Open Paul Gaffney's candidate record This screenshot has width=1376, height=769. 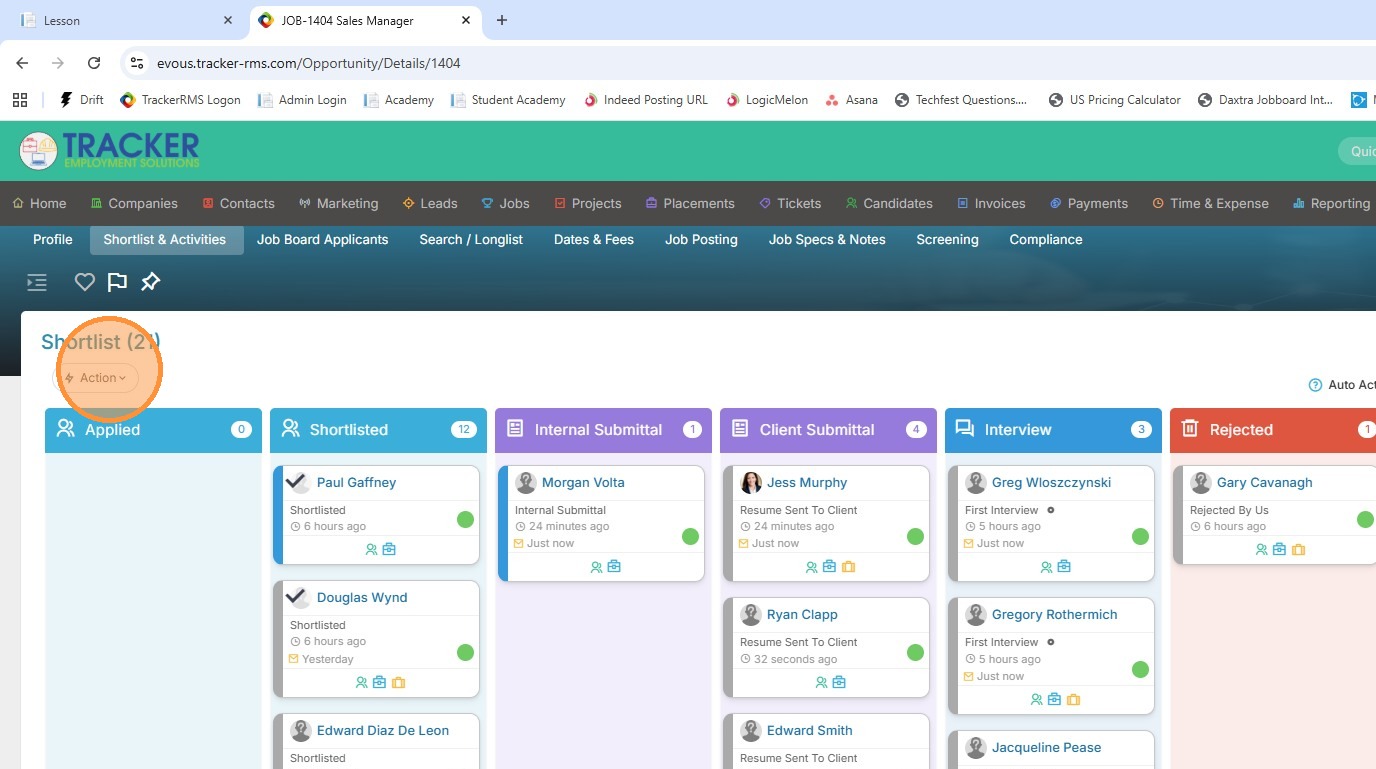(x=356, y=483)
